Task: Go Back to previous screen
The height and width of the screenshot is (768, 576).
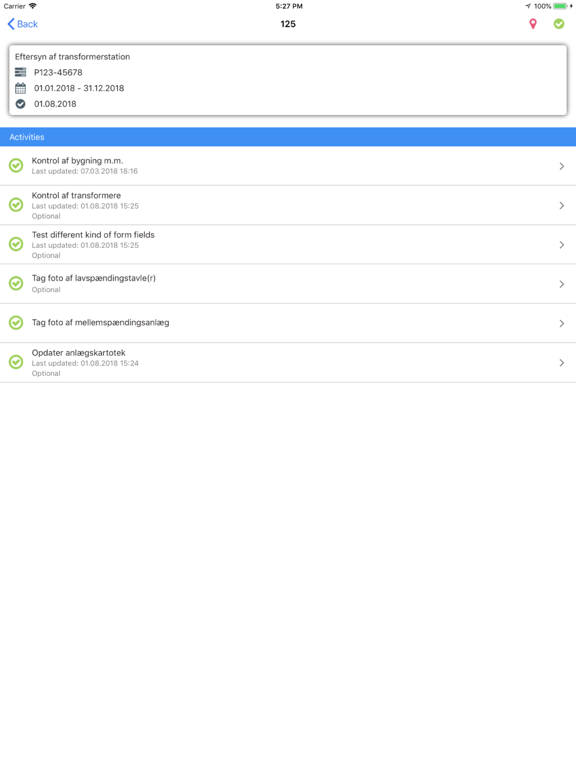Action: tap(23, 24)
